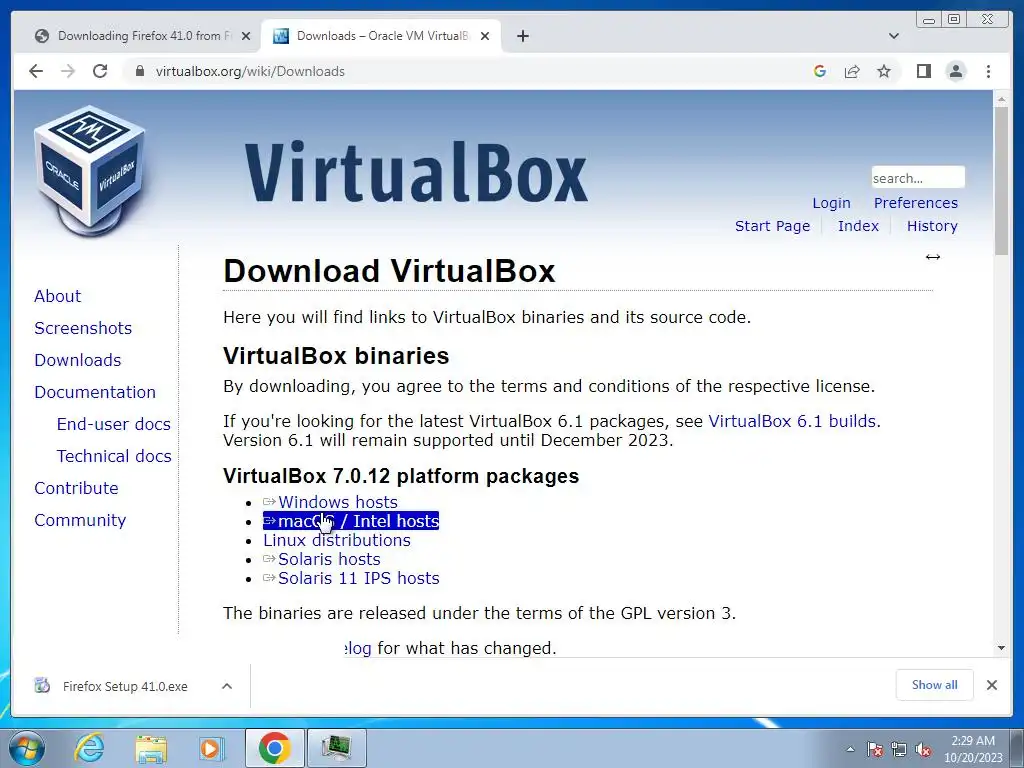Show all downloads
Image resolution: width=1024 pixels, height=768 pixels.
[935, 685]
